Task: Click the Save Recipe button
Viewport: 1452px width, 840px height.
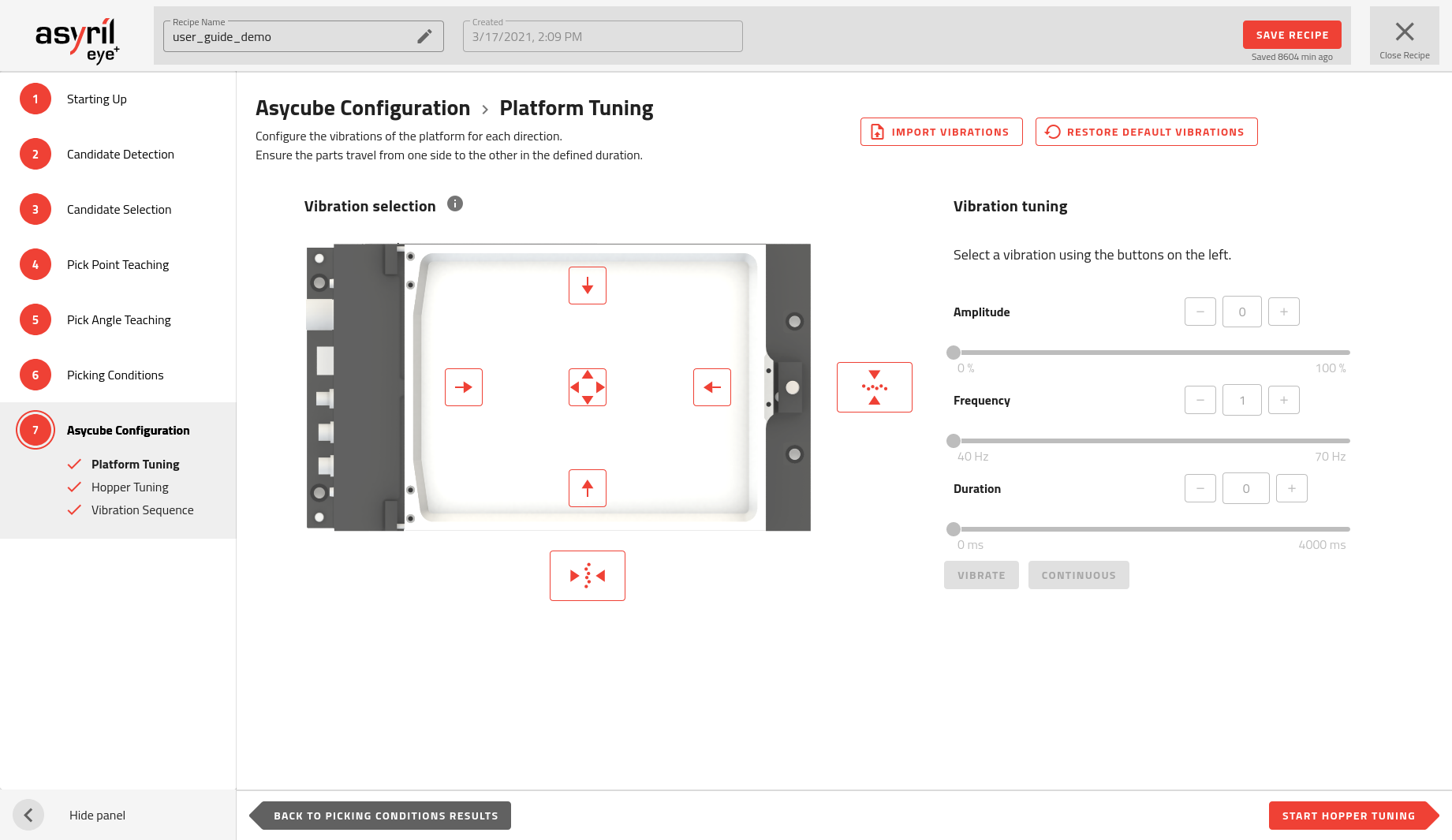Action: click(x=1291, y=35)
